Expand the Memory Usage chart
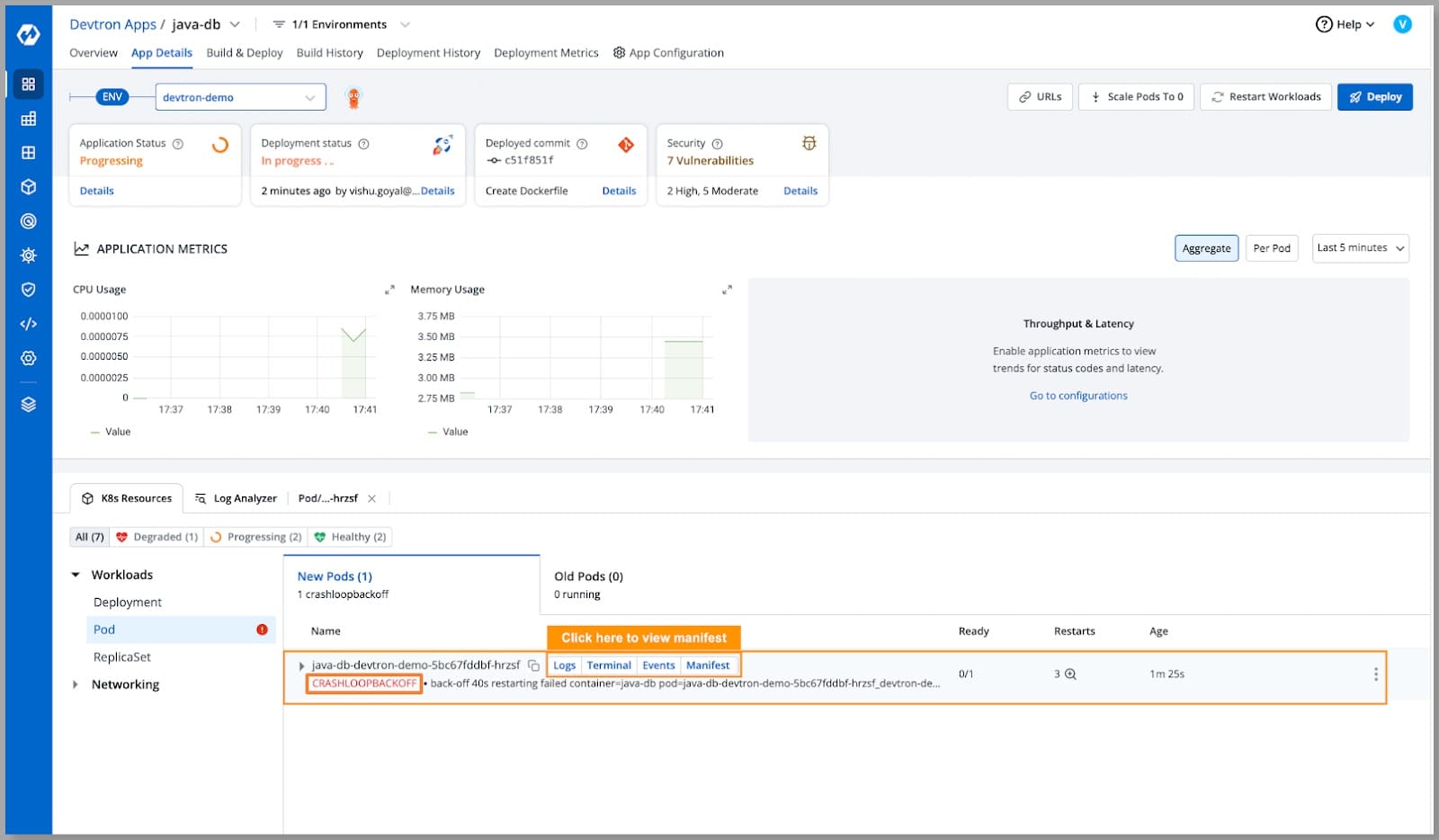The height and width of the screenshot is (840, 1439). tap(727, 290)
